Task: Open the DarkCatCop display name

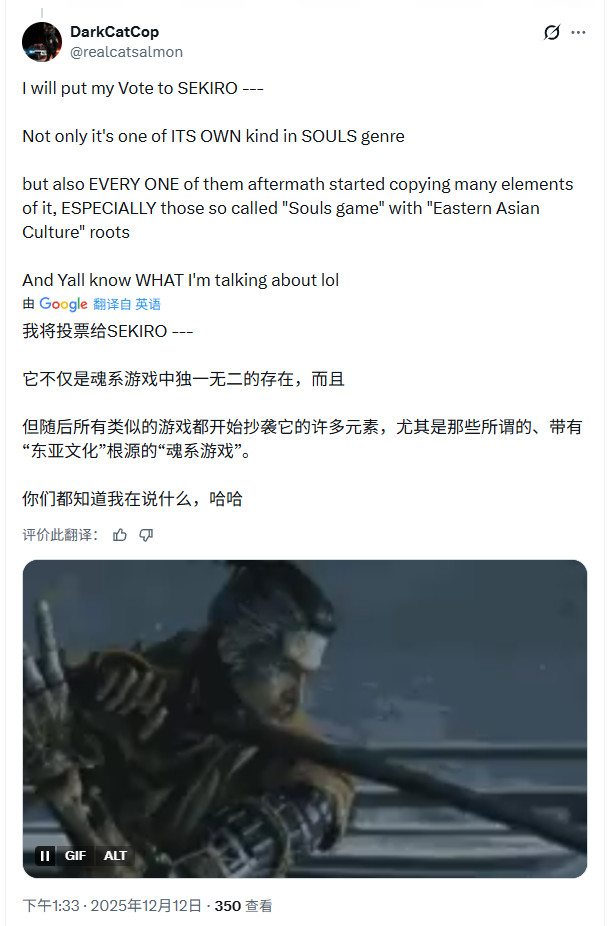Action: (115, 32)
